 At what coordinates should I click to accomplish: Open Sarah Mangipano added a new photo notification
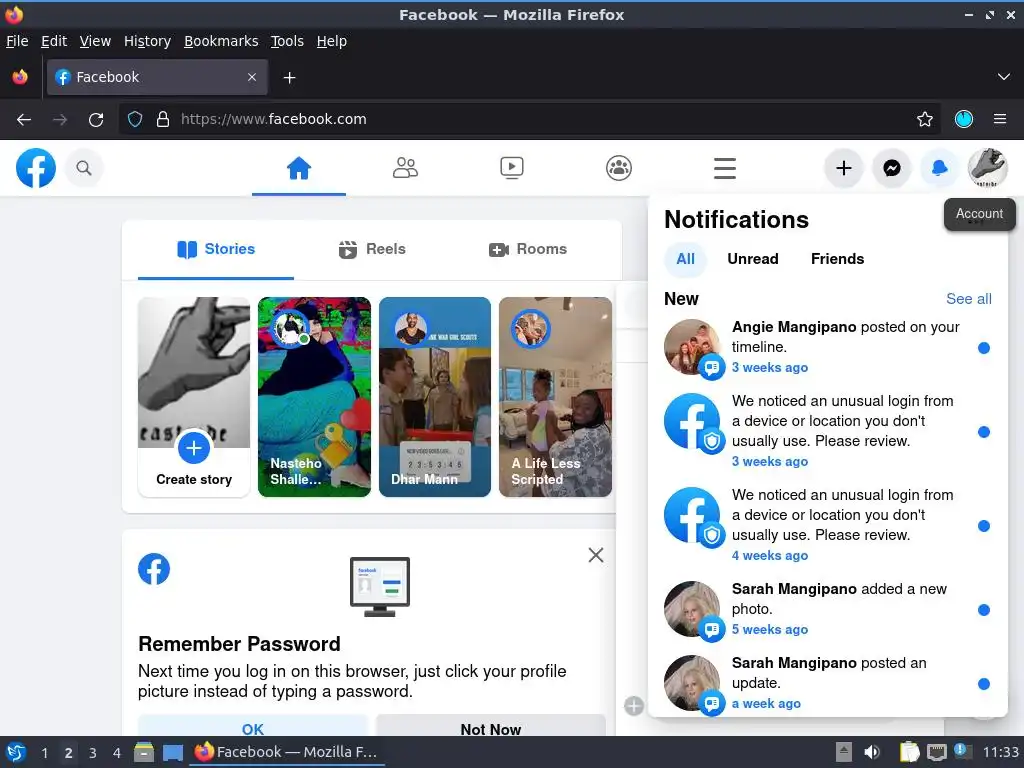click(x=827, y=609)
